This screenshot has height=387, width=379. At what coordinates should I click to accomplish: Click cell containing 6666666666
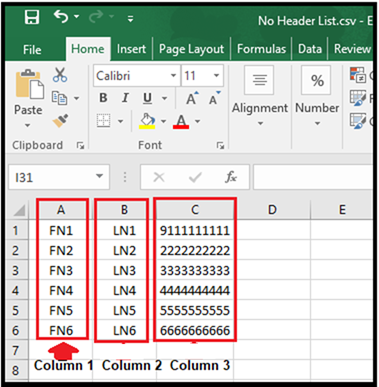pos(195,330)
